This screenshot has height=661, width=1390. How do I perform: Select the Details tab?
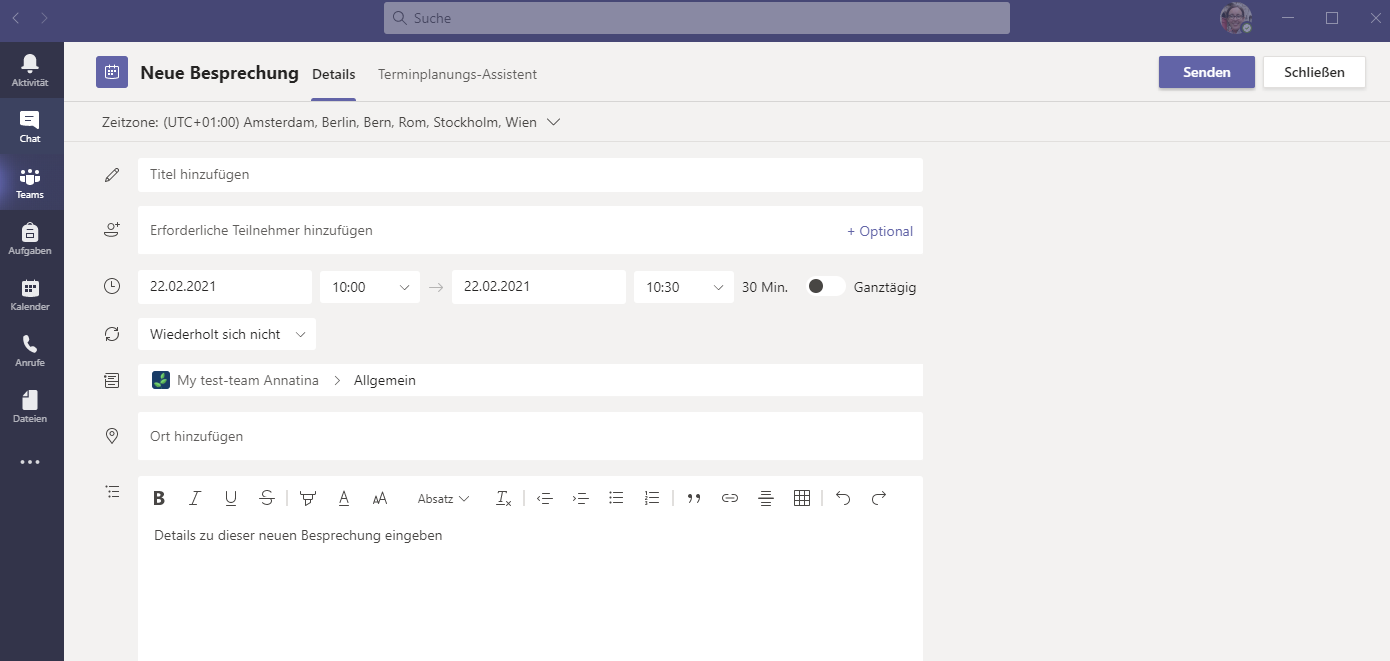coord(333,74)
